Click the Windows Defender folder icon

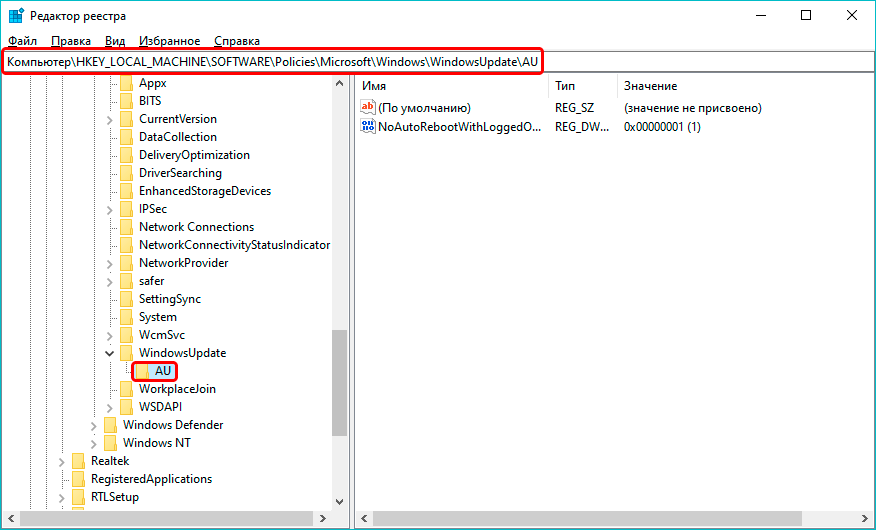click(x=111, y=425)
